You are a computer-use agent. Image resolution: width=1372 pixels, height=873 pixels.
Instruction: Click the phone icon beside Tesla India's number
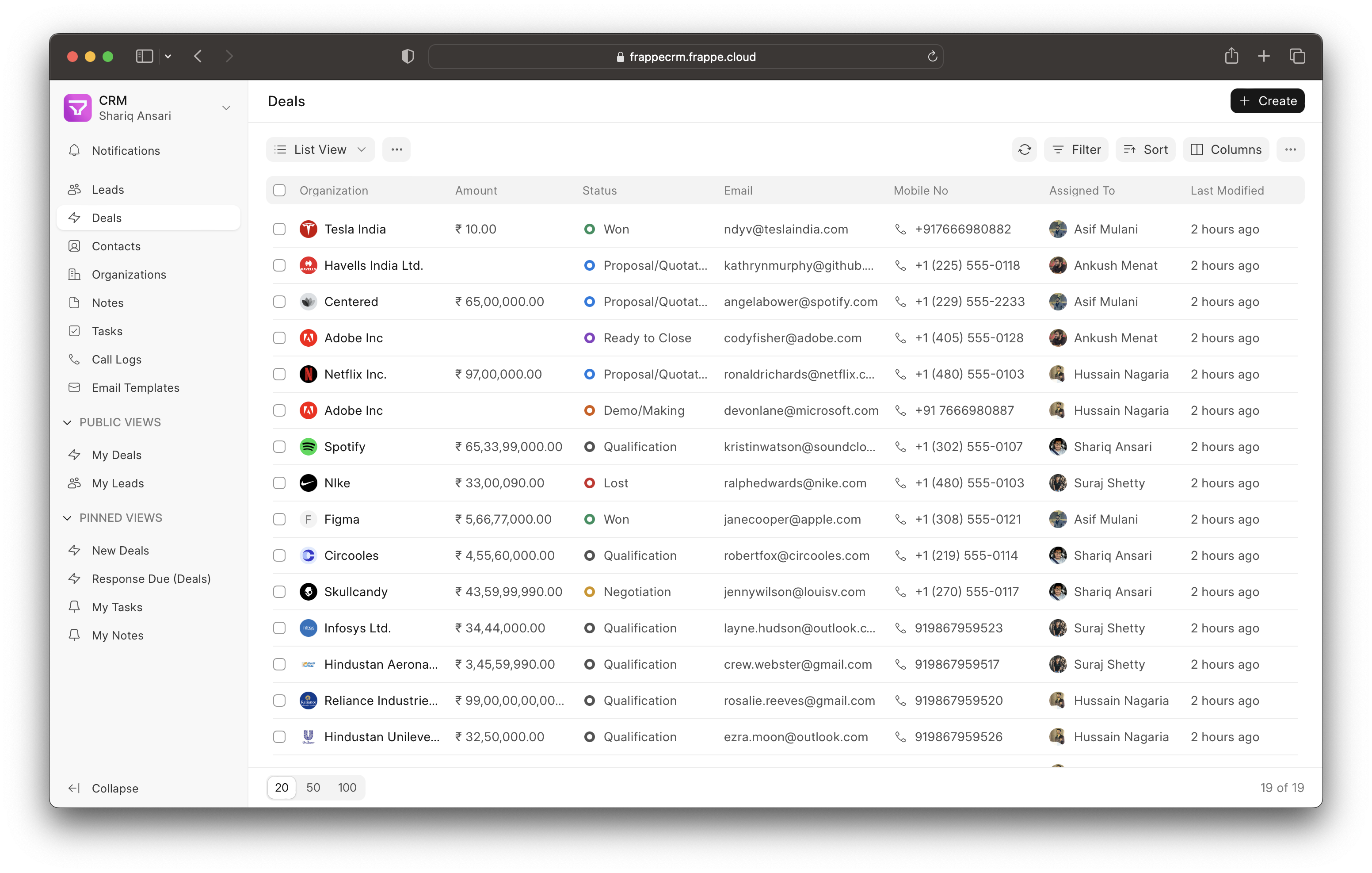click(x=900, y=229)
